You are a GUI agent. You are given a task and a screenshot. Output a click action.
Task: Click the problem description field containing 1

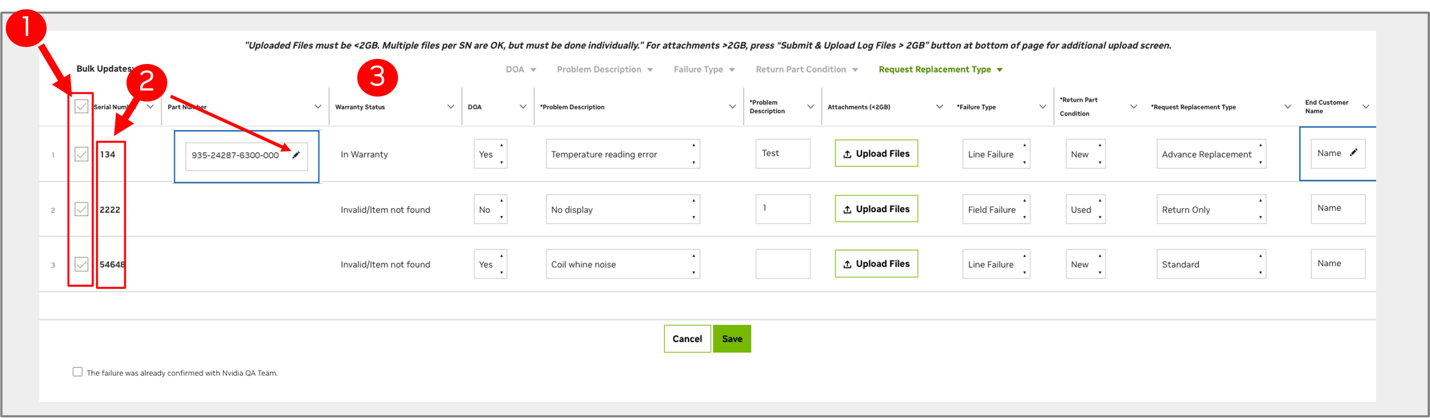(x=783, y=208)
